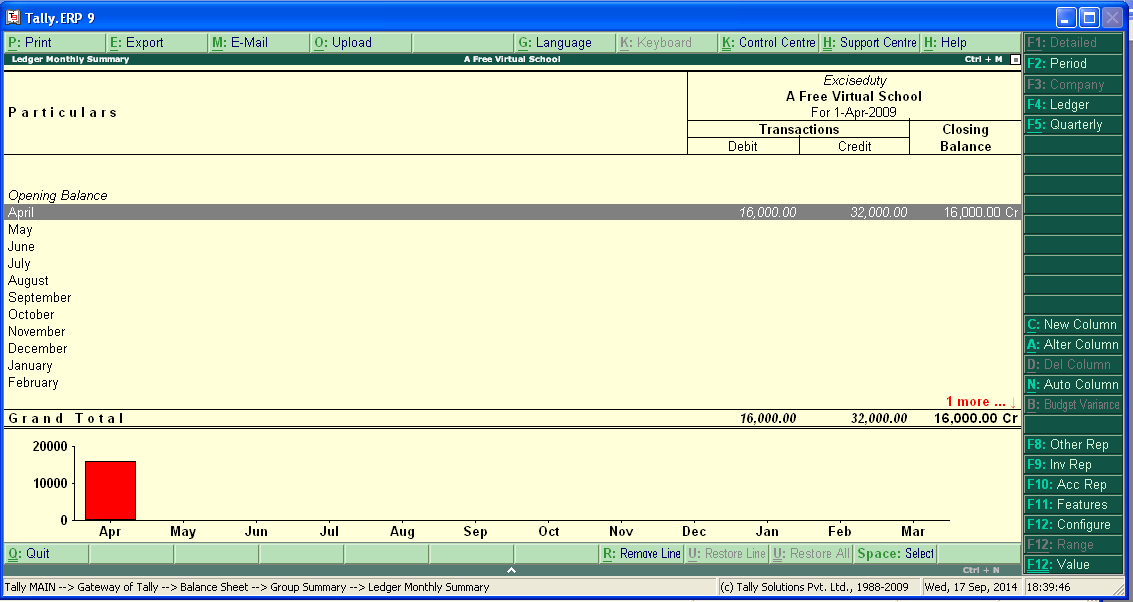Screen dimensions: 1133x602
Task: Switch to F5: Quarterly view
Action: 1073,125
